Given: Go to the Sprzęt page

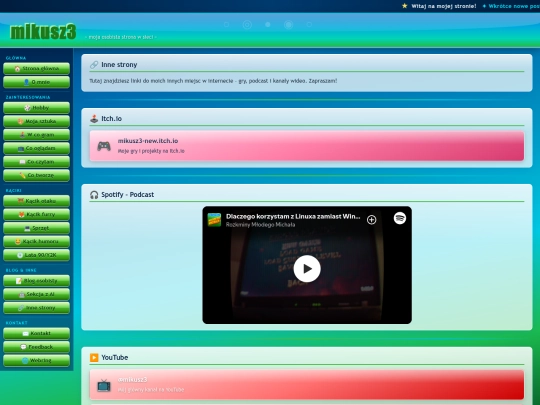Looking at the screenshot, I should (x=36, y=228).
